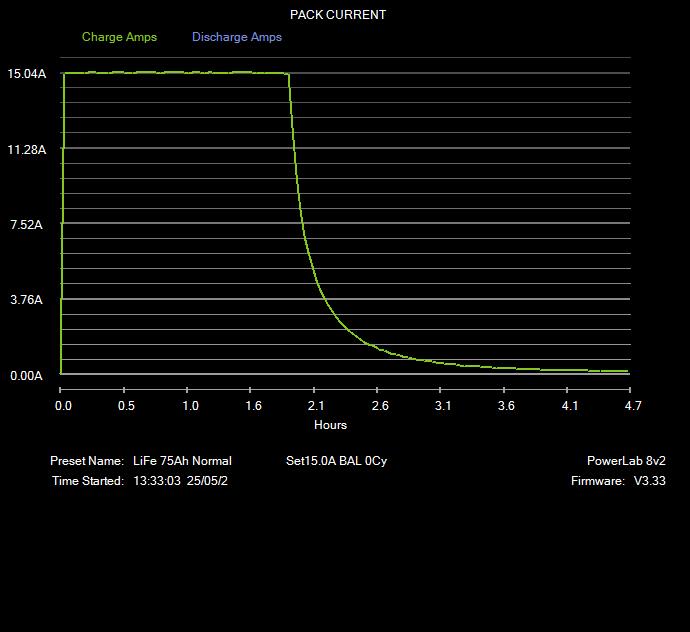Click the 0.0 hours x-axis tick
The width and height of the screenshot is (690, 632).
pos(63,406)
